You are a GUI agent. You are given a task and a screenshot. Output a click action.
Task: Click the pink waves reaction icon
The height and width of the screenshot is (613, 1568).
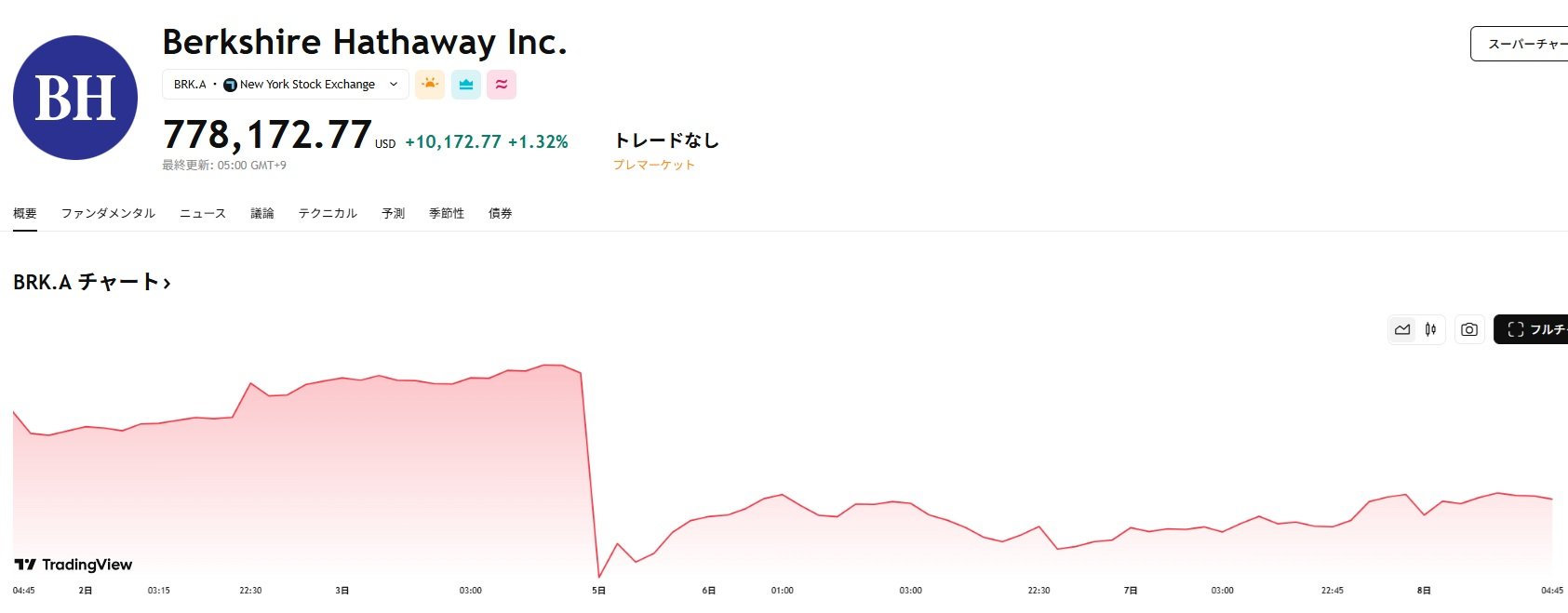pyautogui.click(x=502, y=84)
